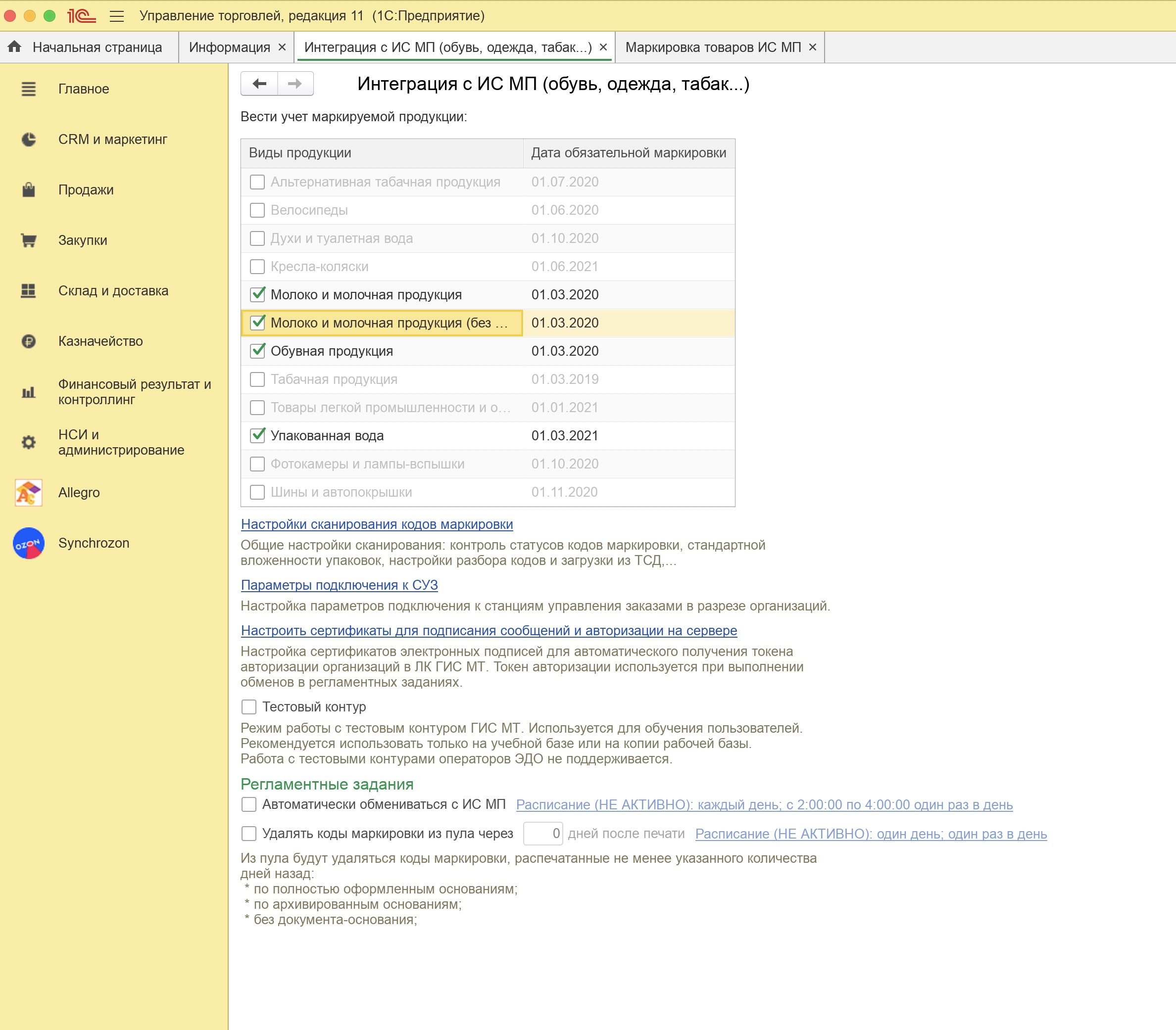The height and width of the screenshot is (1030, 1176).
Task: Open Настроить сертификаты для подписания сообщений link
Action: [489, 631]
